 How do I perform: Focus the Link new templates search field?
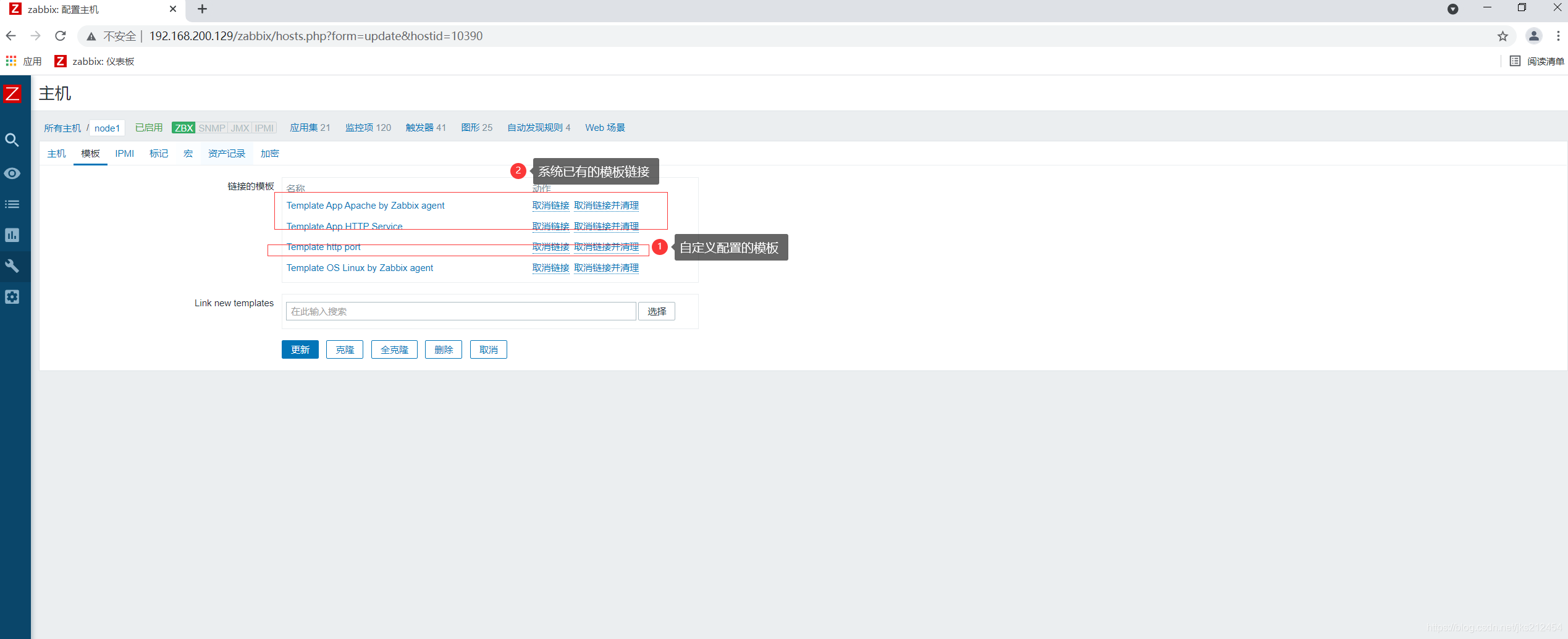pyautogui.click(x=461, y=311)
